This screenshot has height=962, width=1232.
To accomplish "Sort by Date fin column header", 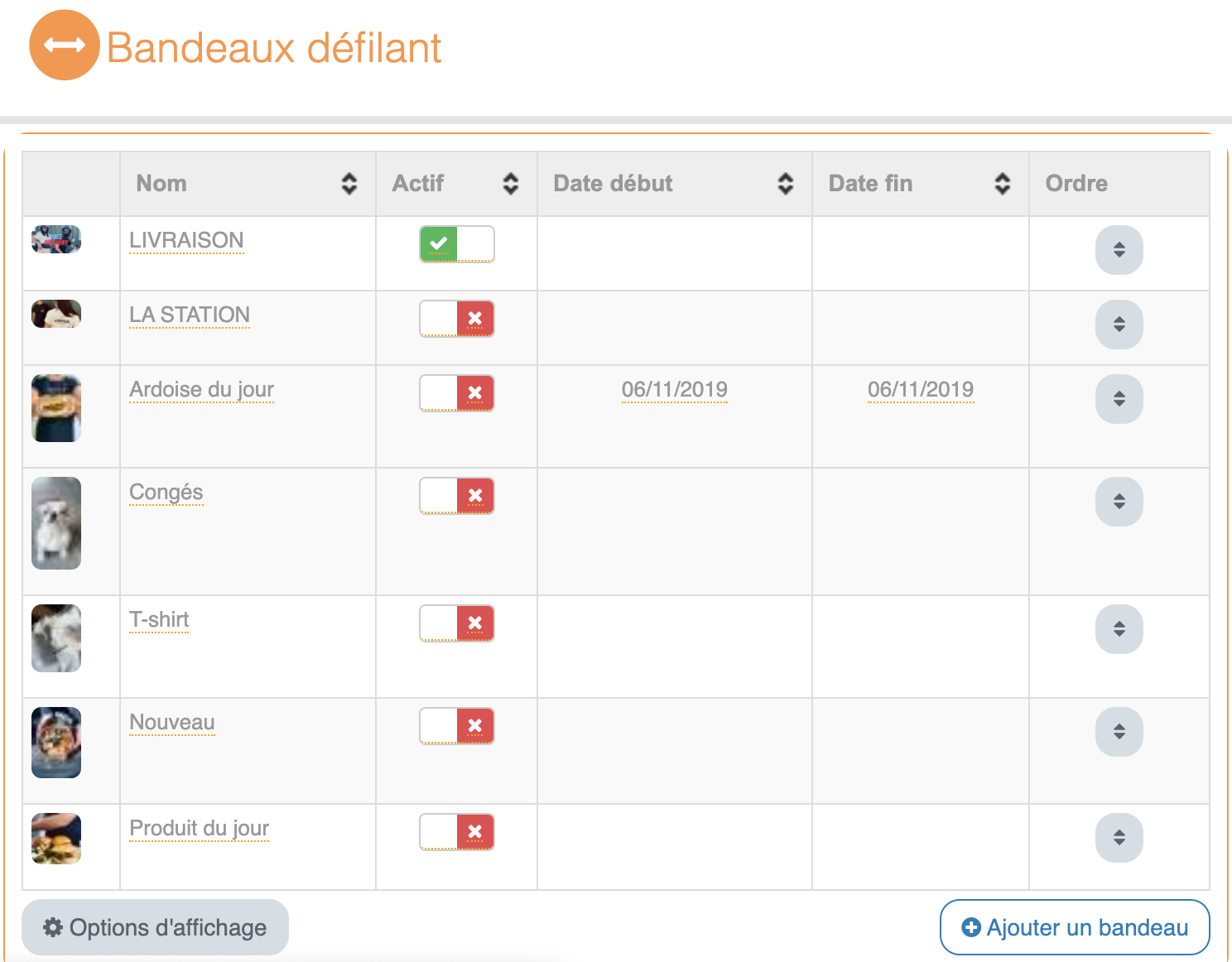I will pyautogui.click(x=1002, y=184).
